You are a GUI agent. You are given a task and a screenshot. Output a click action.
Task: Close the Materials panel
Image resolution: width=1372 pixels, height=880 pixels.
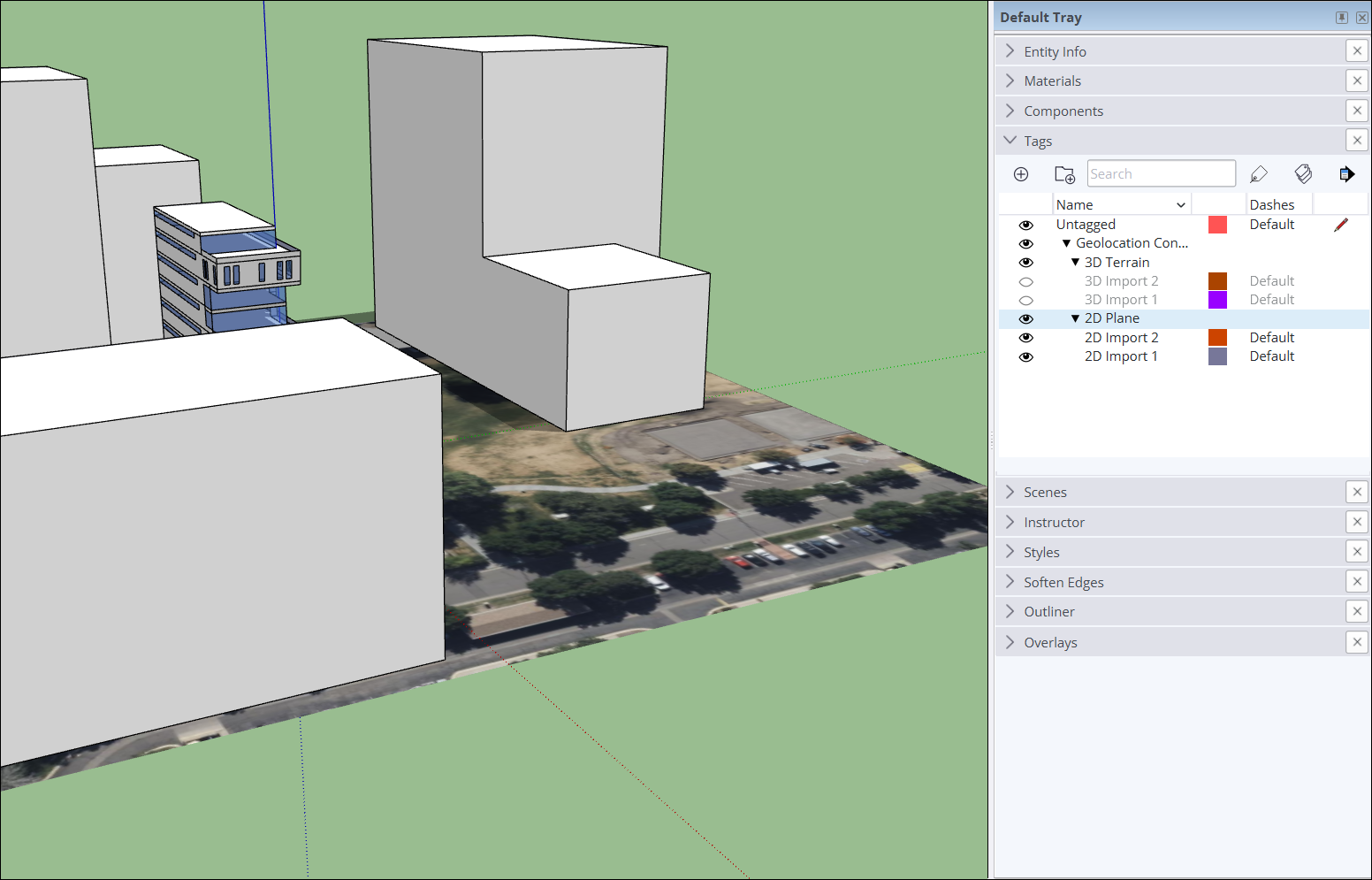(x=1357, y=80)
